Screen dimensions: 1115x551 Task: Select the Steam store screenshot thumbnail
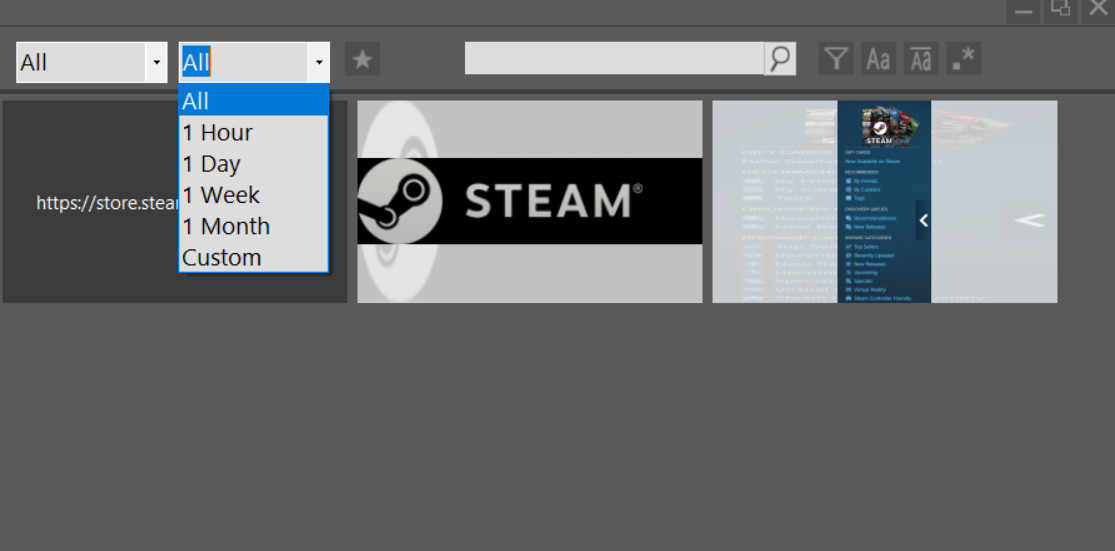pos(884,201)
